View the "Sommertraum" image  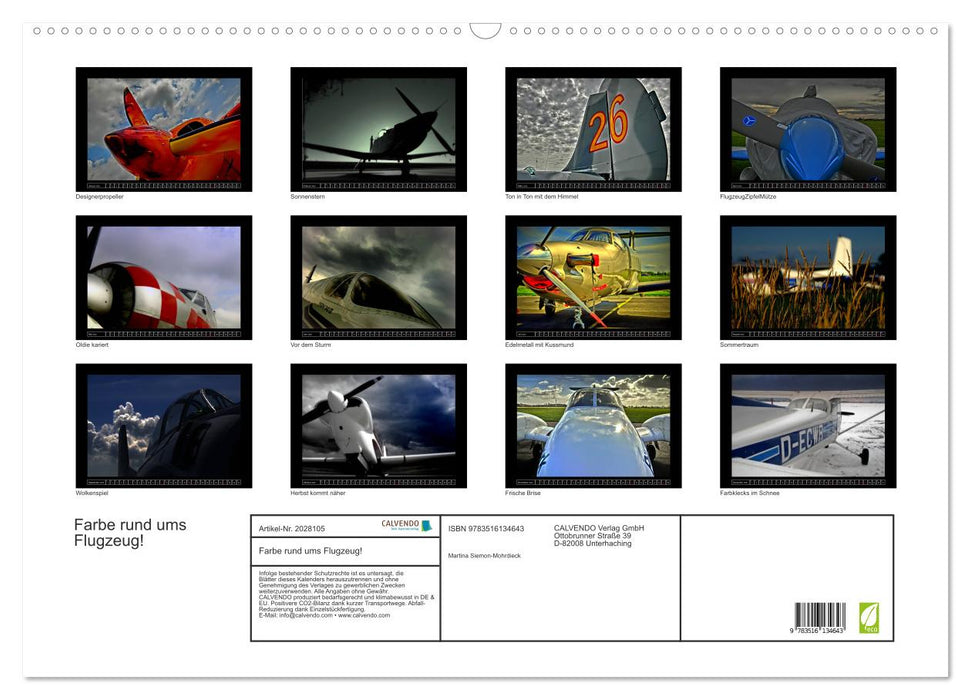click(x=807, y=276)
